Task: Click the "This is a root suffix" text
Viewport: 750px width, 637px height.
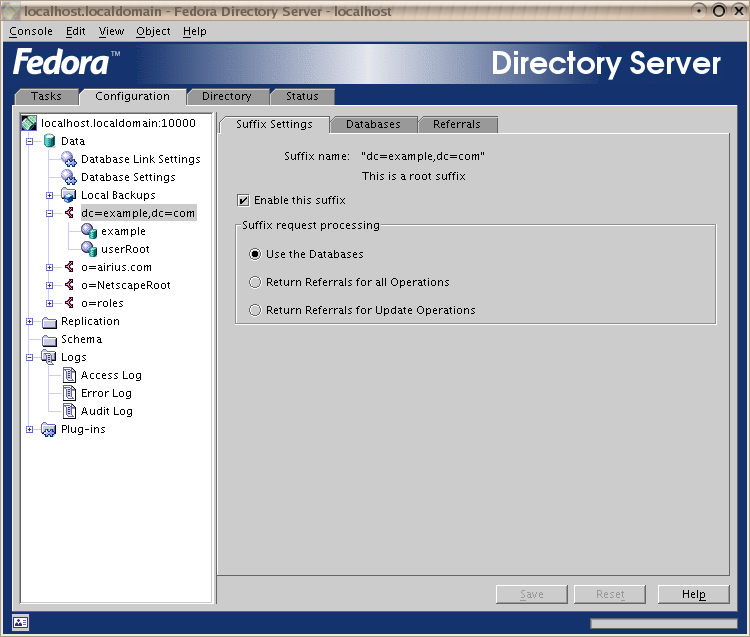Action: [414, 176]
